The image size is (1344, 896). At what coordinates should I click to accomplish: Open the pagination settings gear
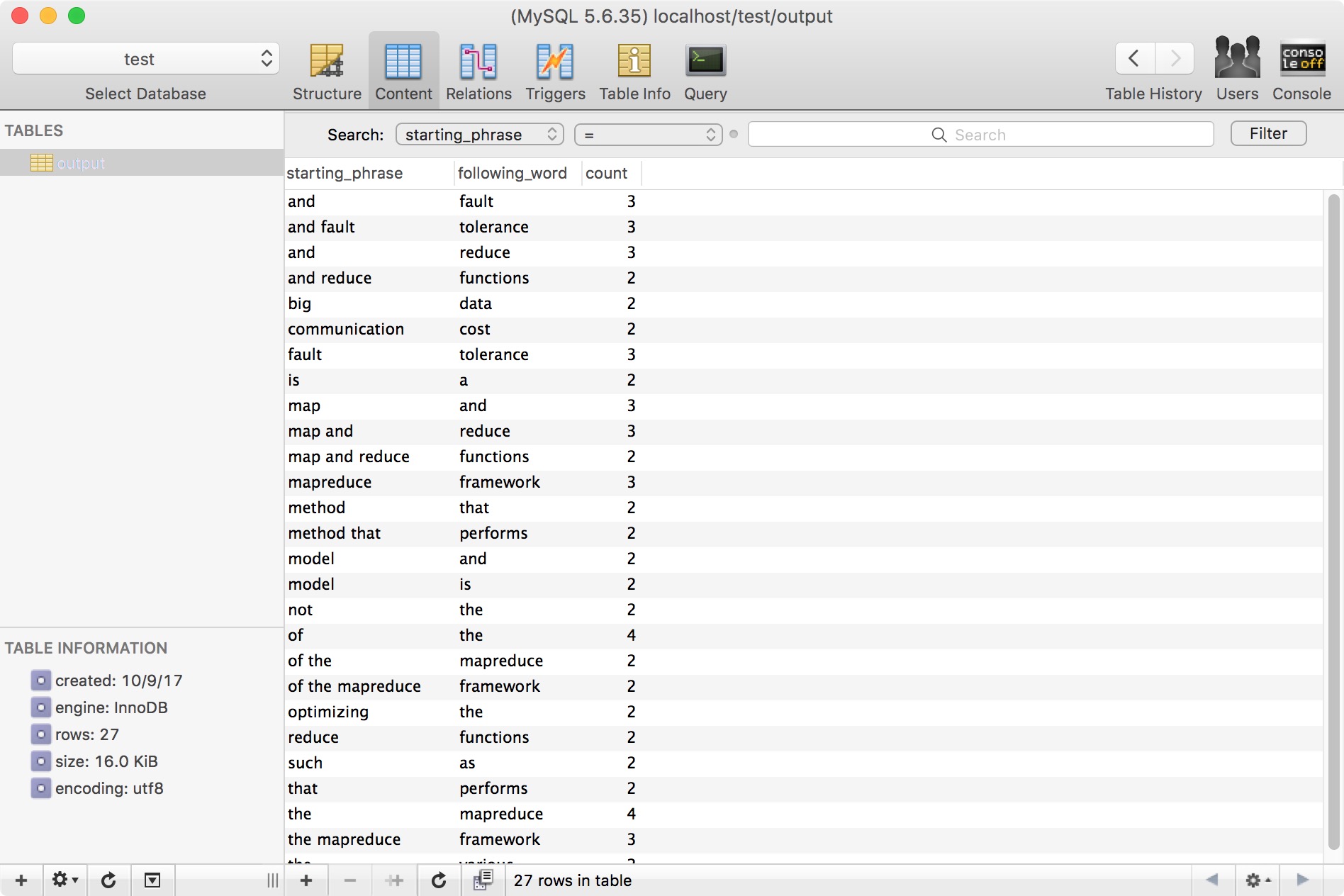(1258, 880)
